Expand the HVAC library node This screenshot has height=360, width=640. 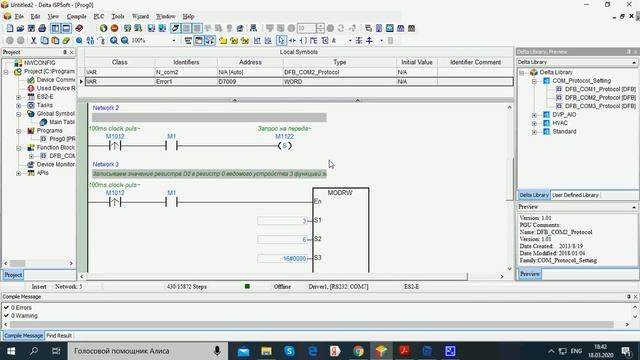coord(534,123)
